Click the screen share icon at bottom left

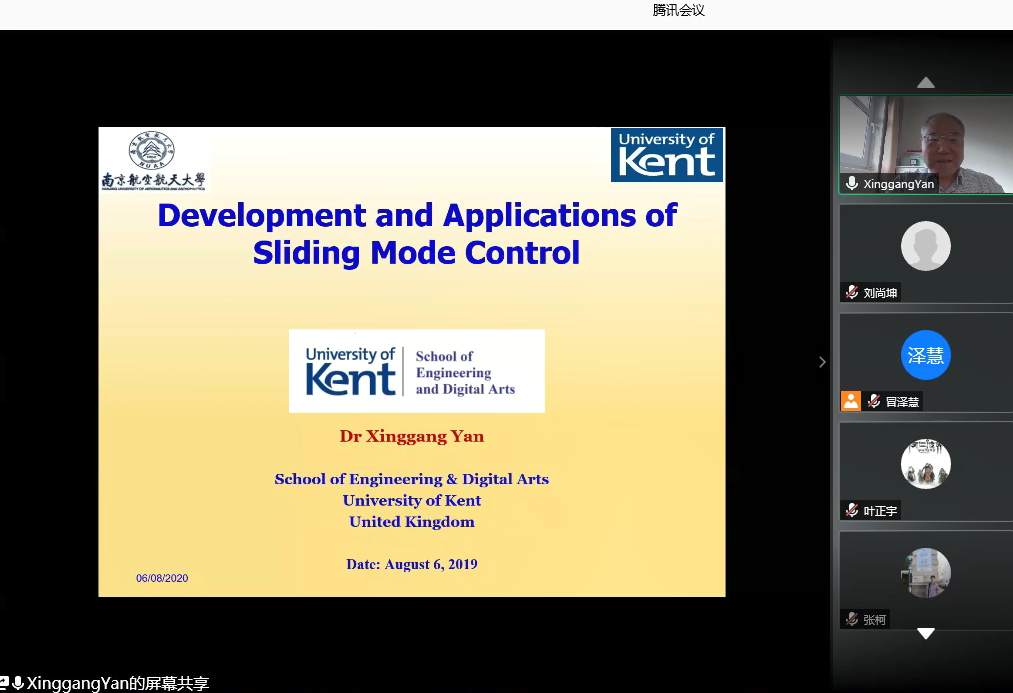[x=4, y=683]
